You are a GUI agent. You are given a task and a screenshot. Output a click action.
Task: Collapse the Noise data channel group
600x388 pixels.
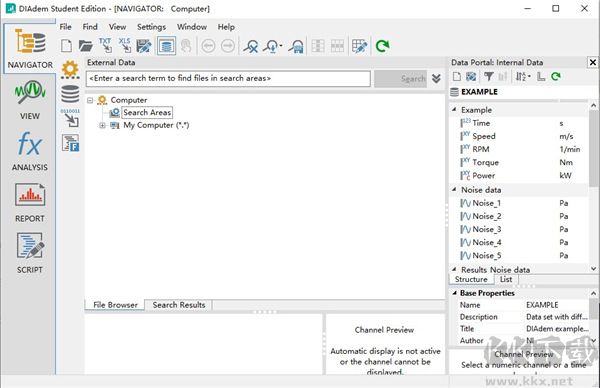tap(455, 189)
